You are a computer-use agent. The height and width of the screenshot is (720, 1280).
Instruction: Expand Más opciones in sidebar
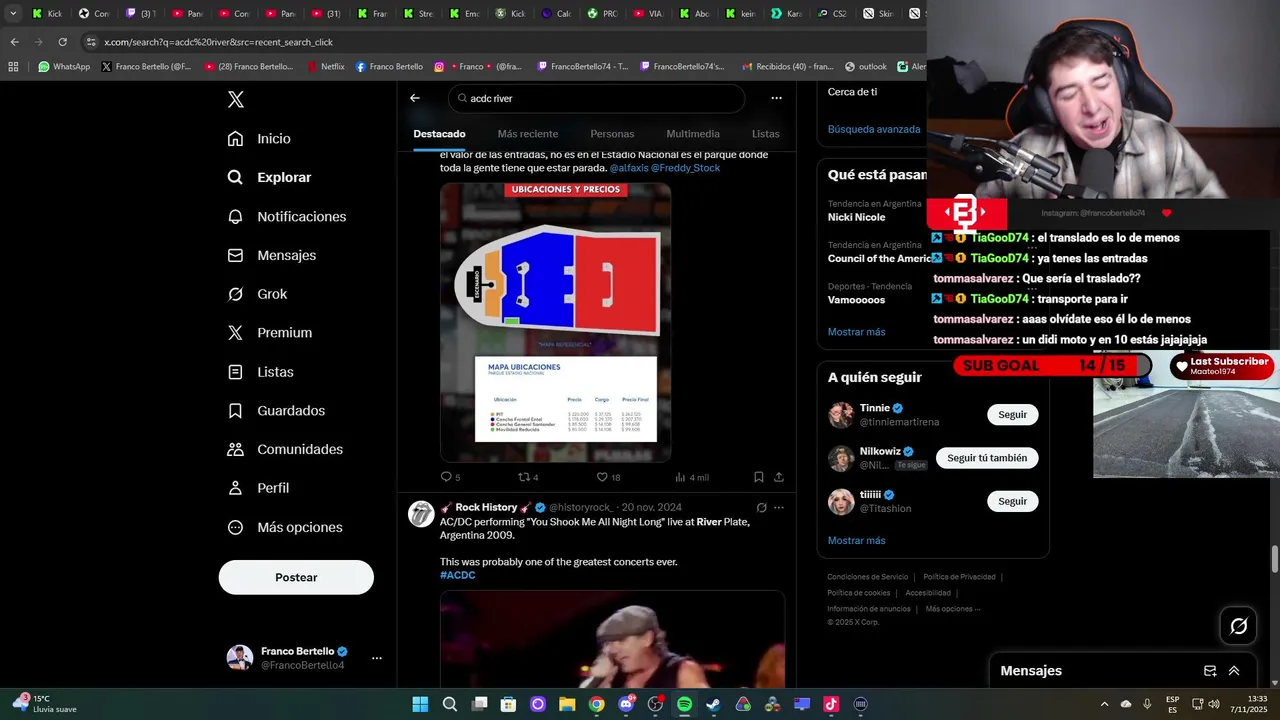point(285,527)
